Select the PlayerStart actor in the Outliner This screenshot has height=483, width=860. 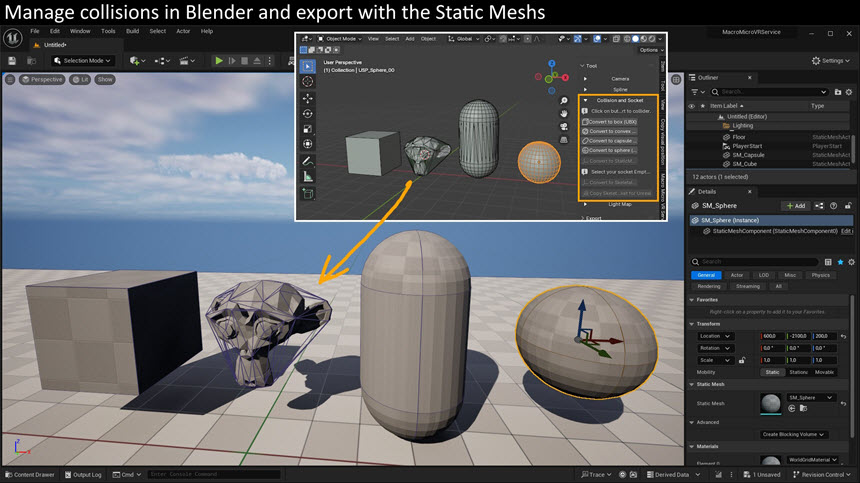tap(747, 146)
